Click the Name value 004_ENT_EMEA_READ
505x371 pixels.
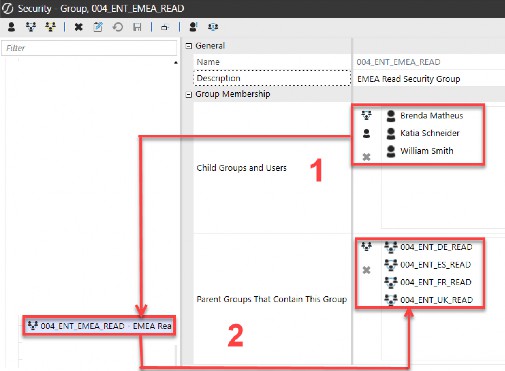398,62
